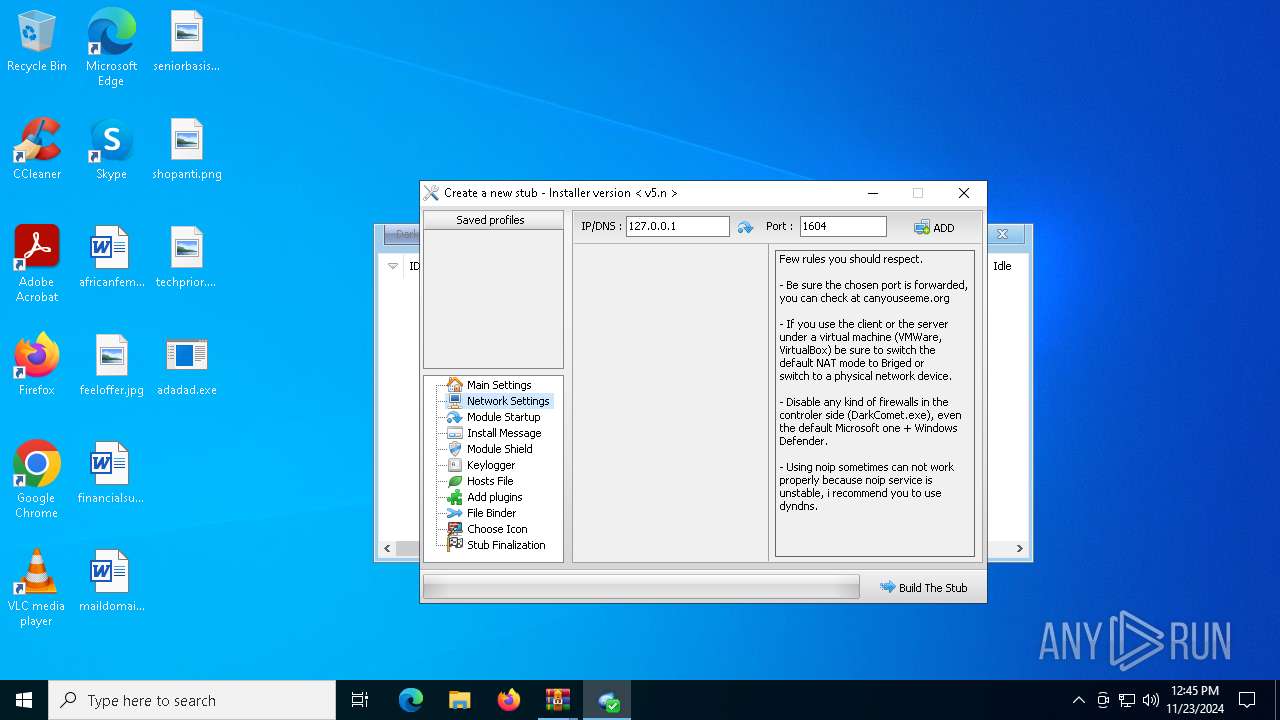Click the Saved profiles header
Screen dimensions: 1280x720
tap(491, 220)
